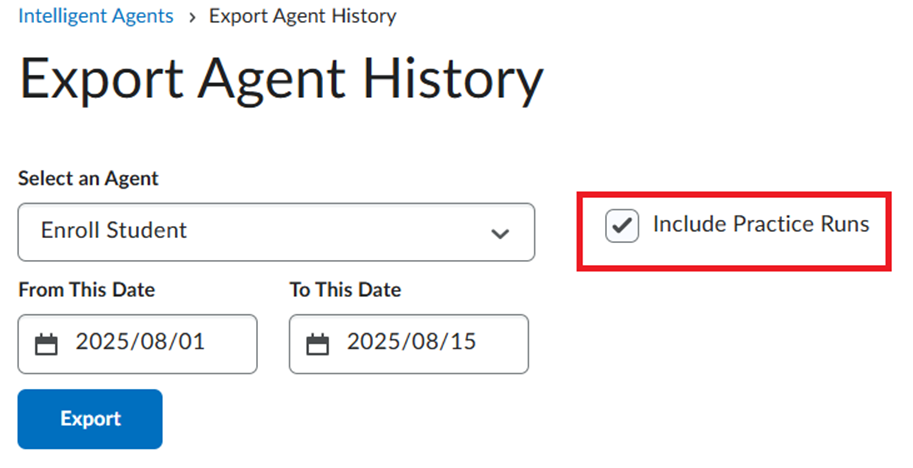Uncheck the Include Practice Runs checkbox

(622, 226)
